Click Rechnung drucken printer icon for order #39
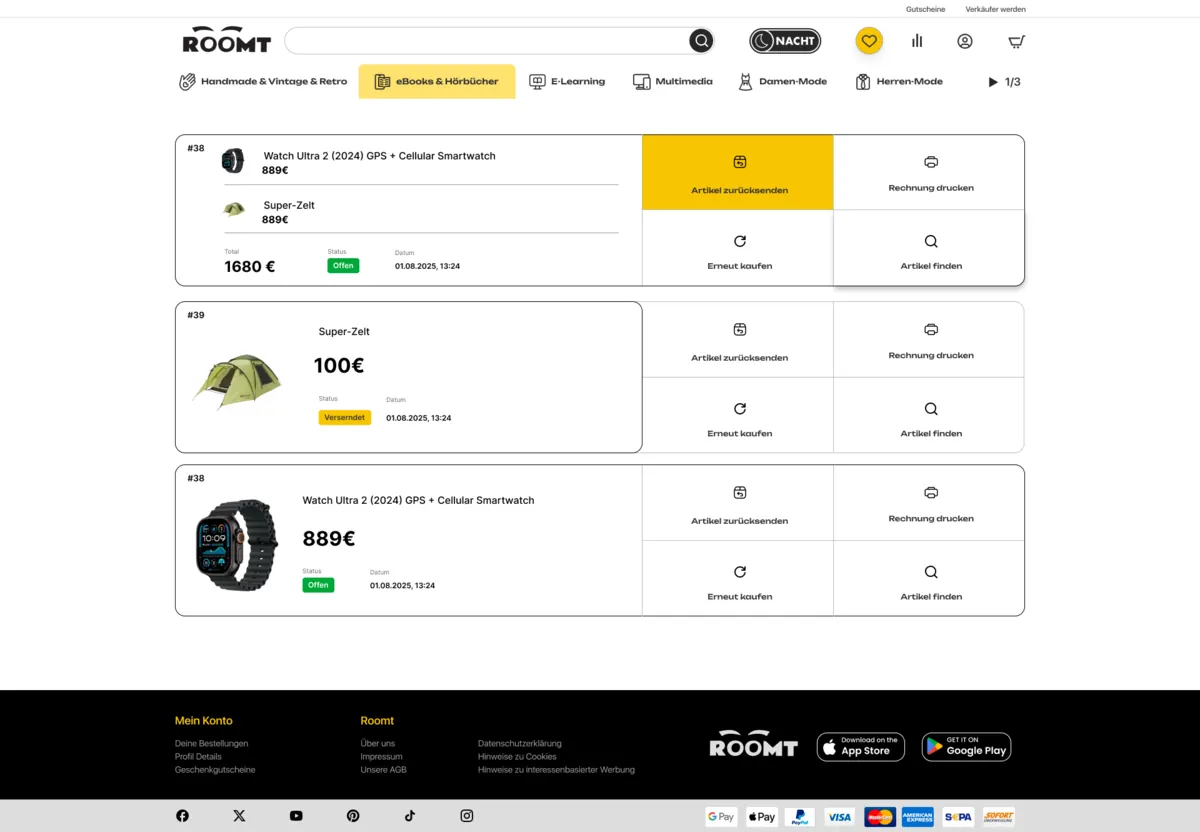The image size is (1200, 832). click(x=931, y=330)
